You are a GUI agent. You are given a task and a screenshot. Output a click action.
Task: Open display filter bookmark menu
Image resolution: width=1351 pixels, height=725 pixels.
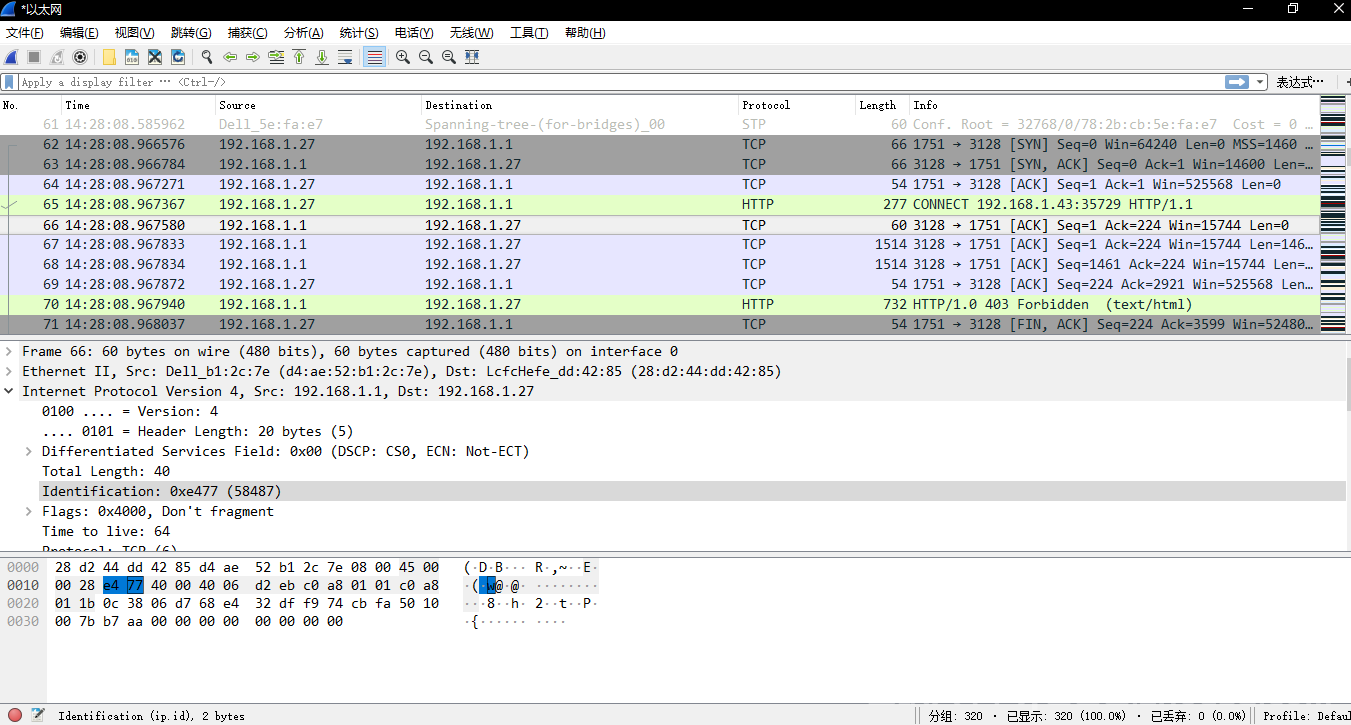coord(10,82)
